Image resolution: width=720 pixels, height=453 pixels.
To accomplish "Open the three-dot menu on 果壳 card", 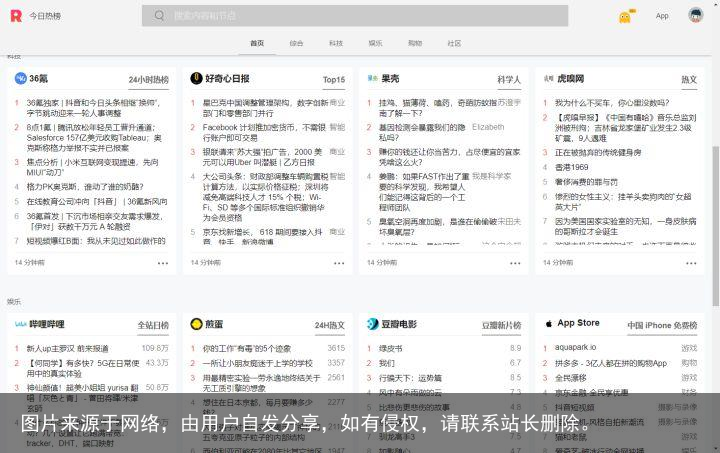I will point(515,263).
